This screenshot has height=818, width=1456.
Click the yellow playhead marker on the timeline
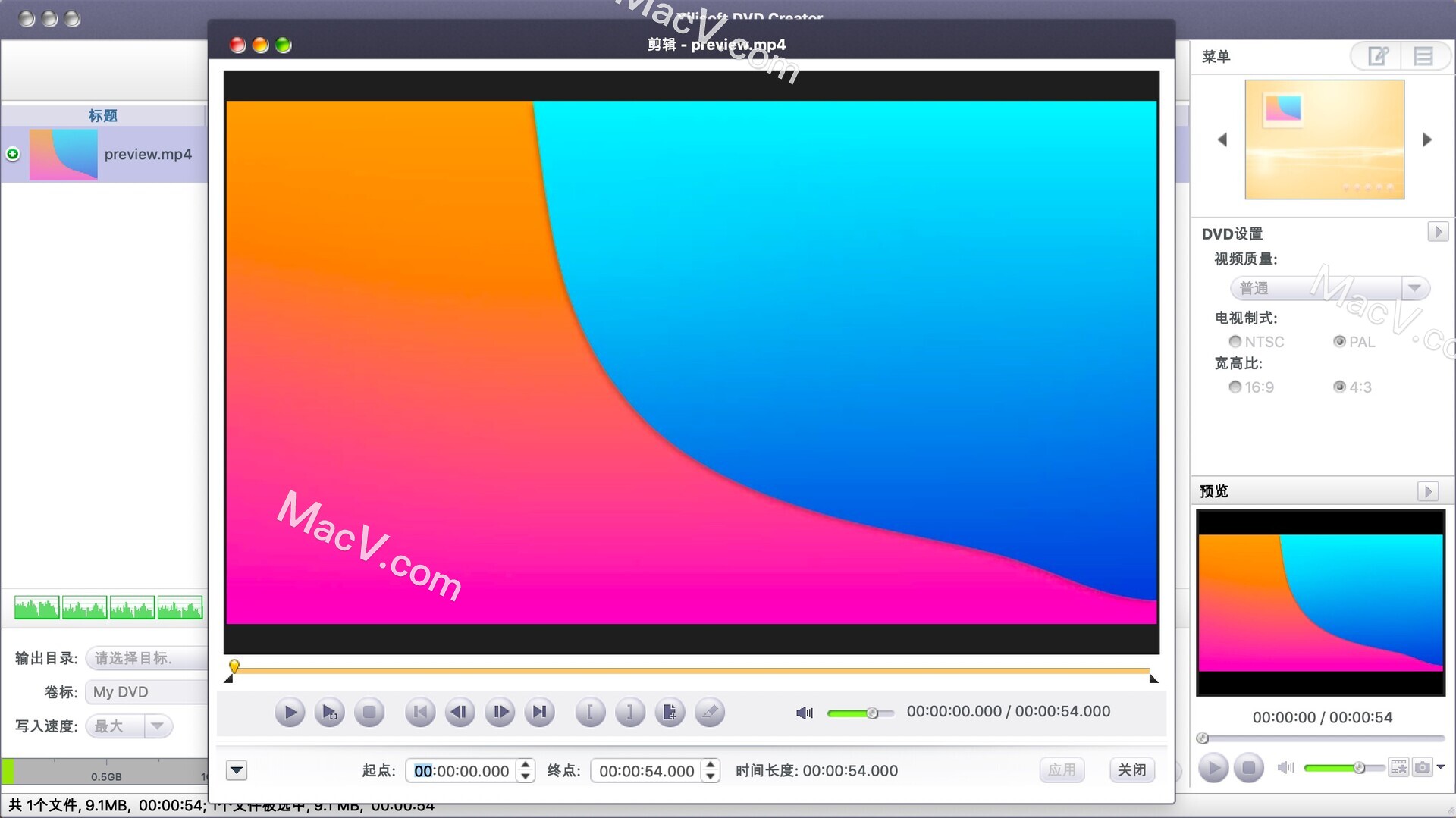tap(234, 666)
